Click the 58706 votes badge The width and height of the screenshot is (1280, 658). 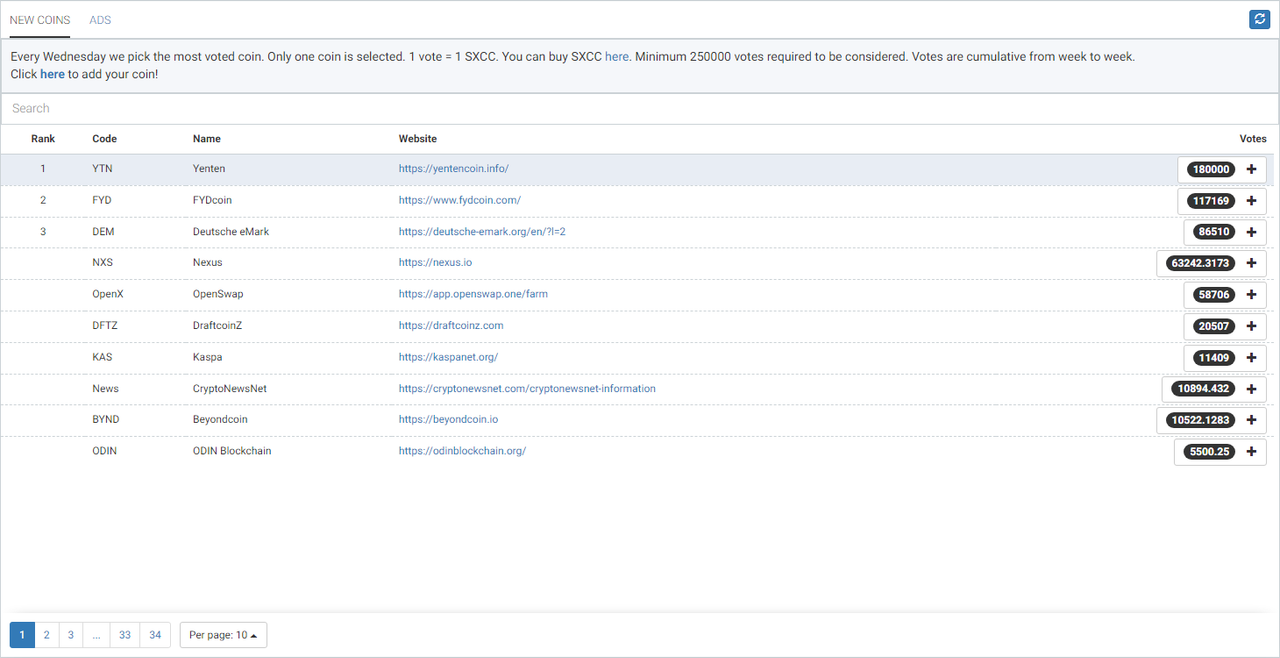[1214, 295]
